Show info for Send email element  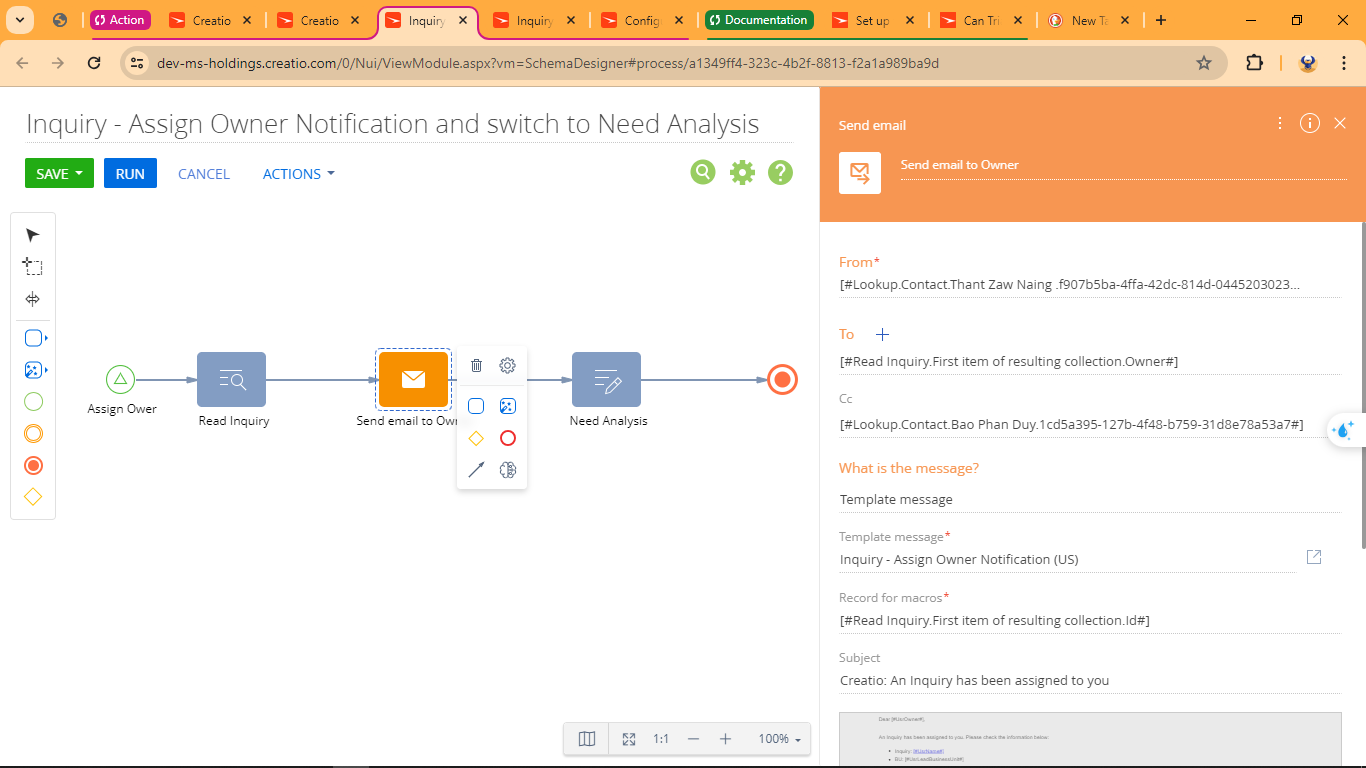point(1310,123)
